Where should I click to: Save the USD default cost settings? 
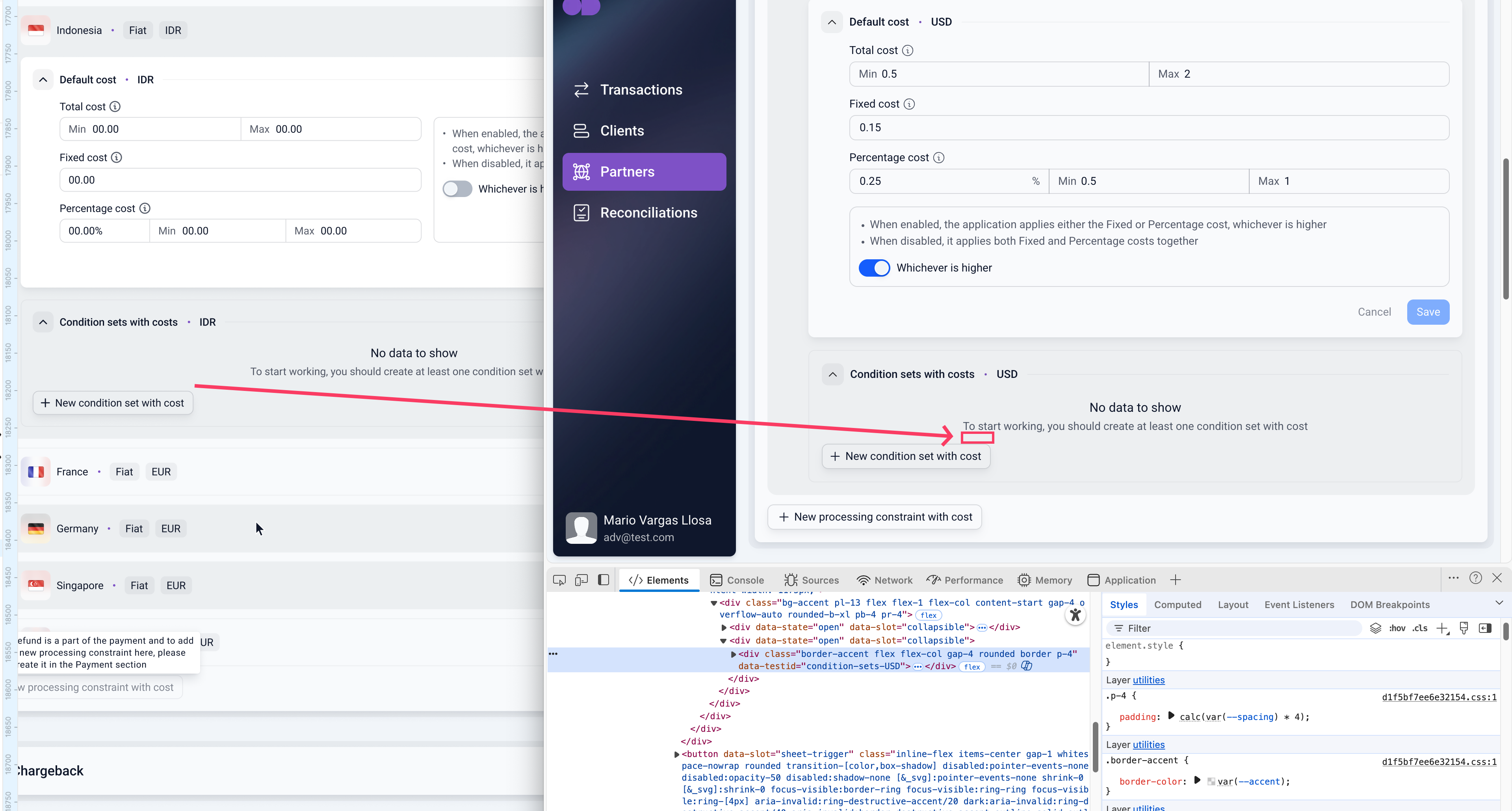click(x=1427, y=312)
